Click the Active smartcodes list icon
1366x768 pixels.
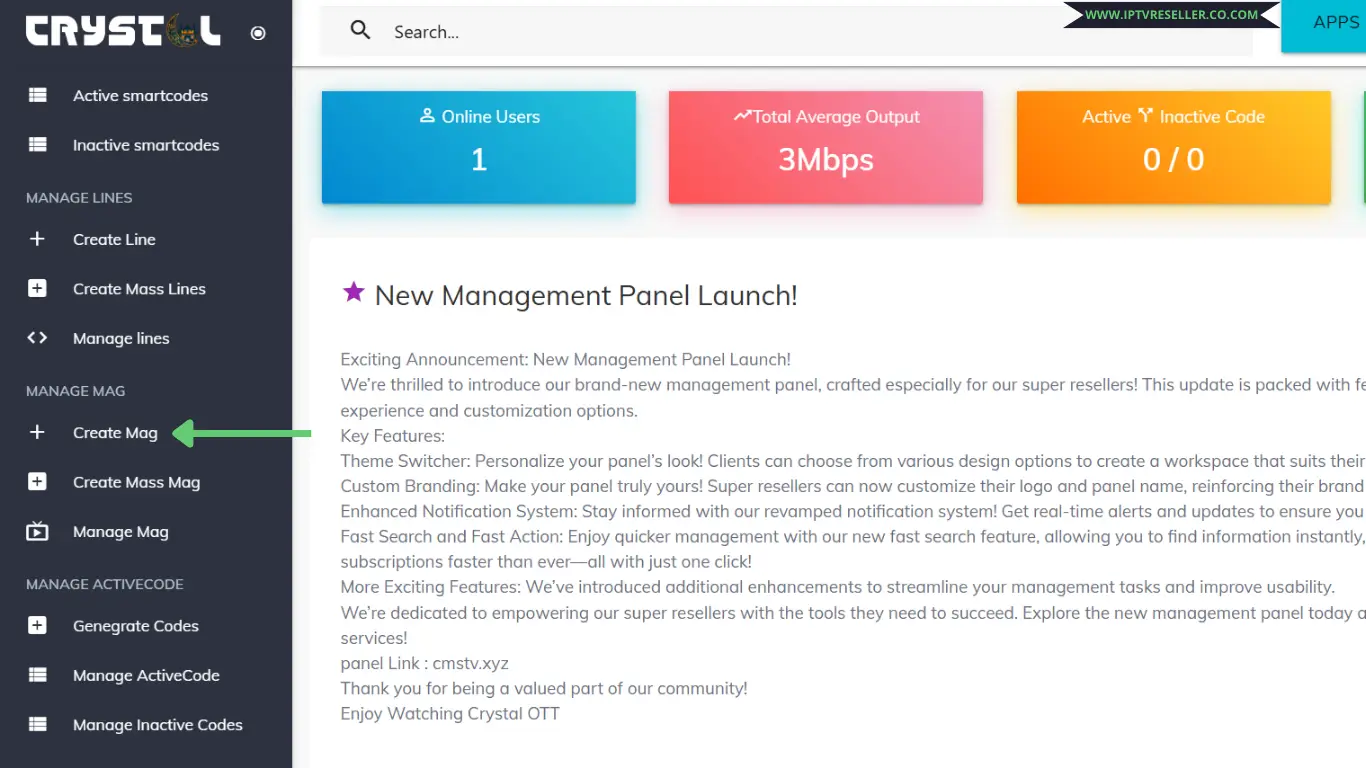pyautogui.click(x=37, y=96)
